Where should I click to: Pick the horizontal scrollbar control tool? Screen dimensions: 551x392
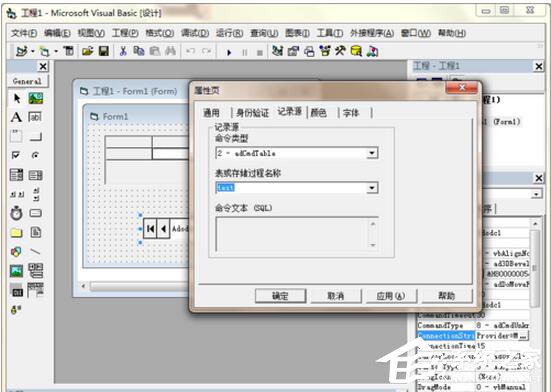(x=17, y=194)
